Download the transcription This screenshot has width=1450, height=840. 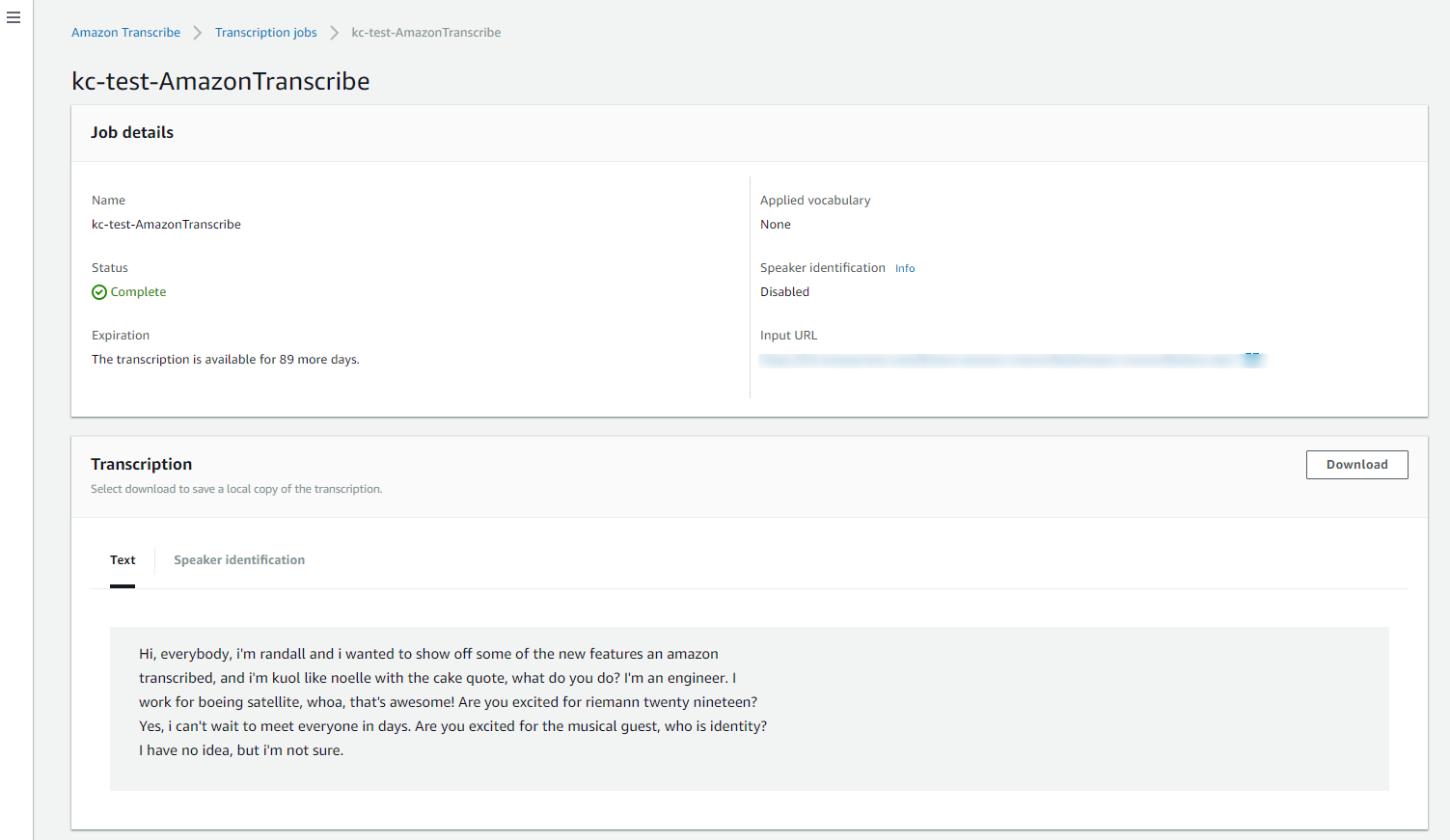(x=1356, y=465)
